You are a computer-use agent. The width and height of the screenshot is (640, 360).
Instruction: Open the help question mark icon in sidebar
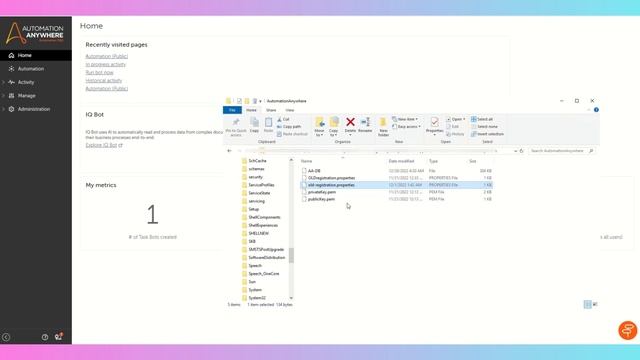45,337
